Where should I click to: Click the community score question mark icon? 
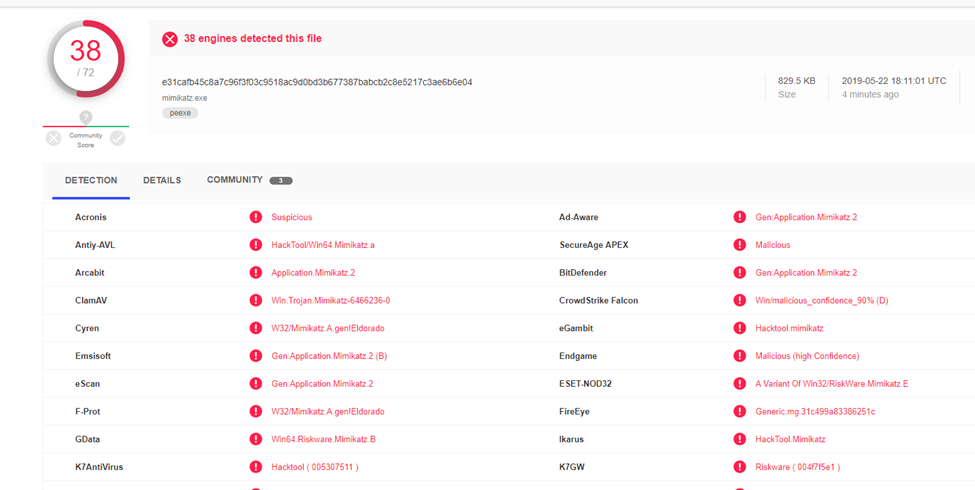click(86, 117)
